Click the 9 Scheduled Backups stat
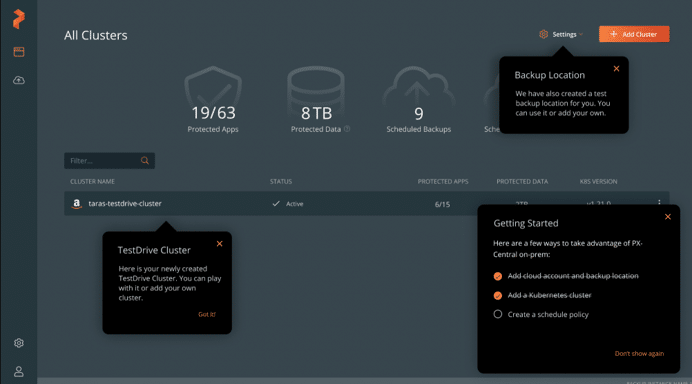 click(418, 114)
